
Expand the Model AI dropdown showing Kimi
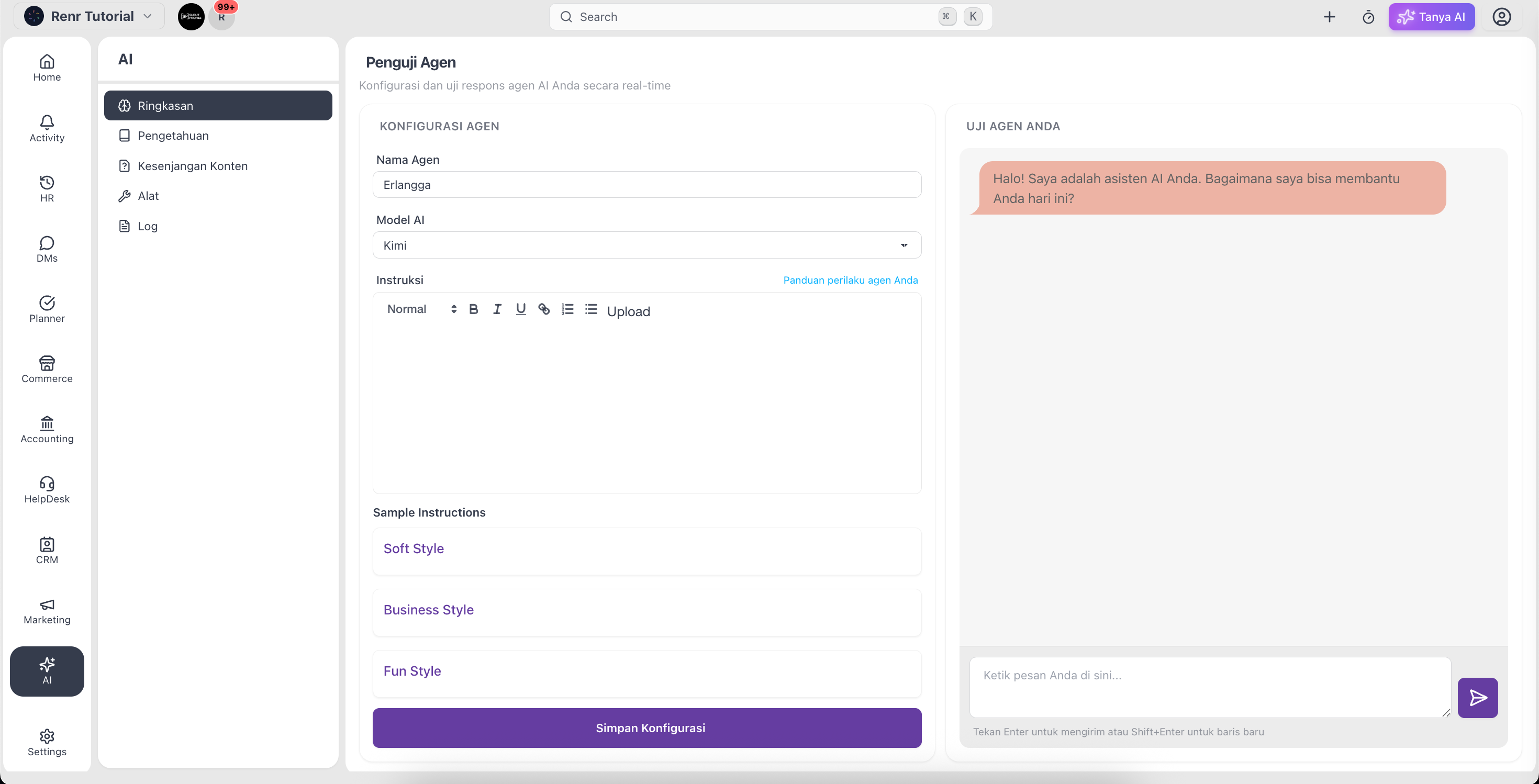tap(647, 245)
